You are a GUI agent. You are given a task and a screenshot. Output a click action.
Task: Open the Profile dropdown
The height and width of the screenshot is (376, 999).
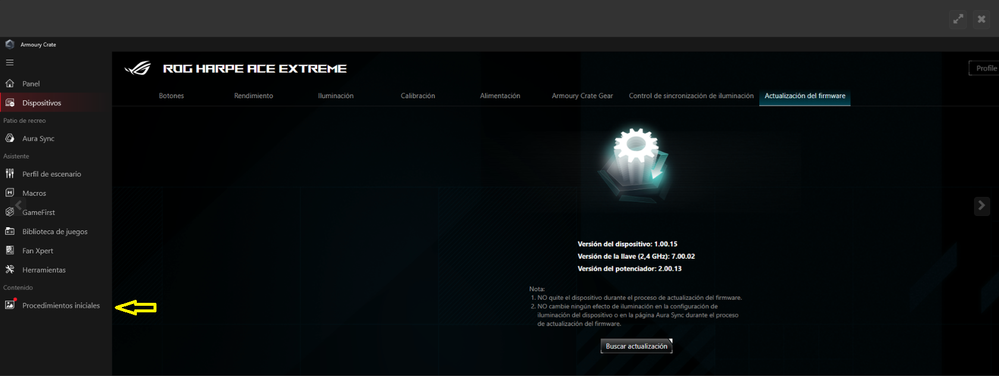[x=984, y=68]
